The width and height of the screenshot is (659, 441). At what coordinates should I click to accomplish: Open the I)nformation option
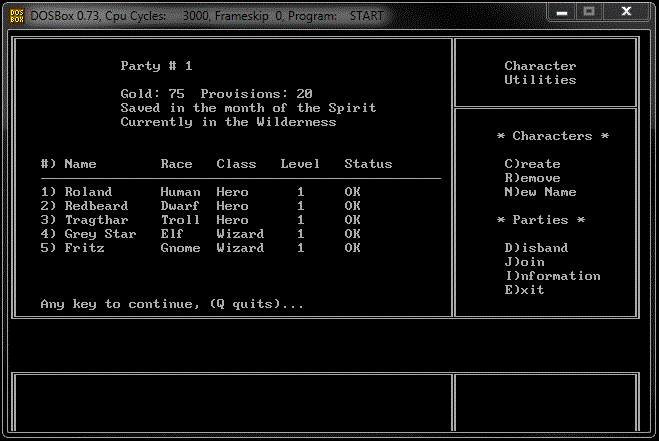[552, 276]
